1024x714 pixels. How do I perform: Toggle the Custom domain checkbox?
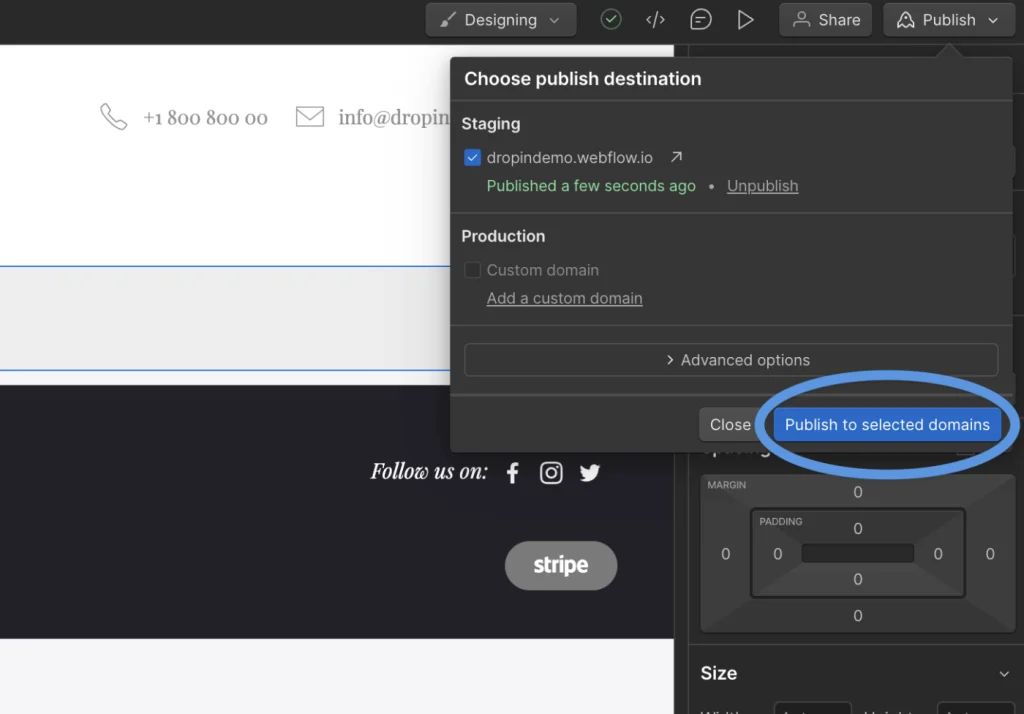(x=473, y=270)
